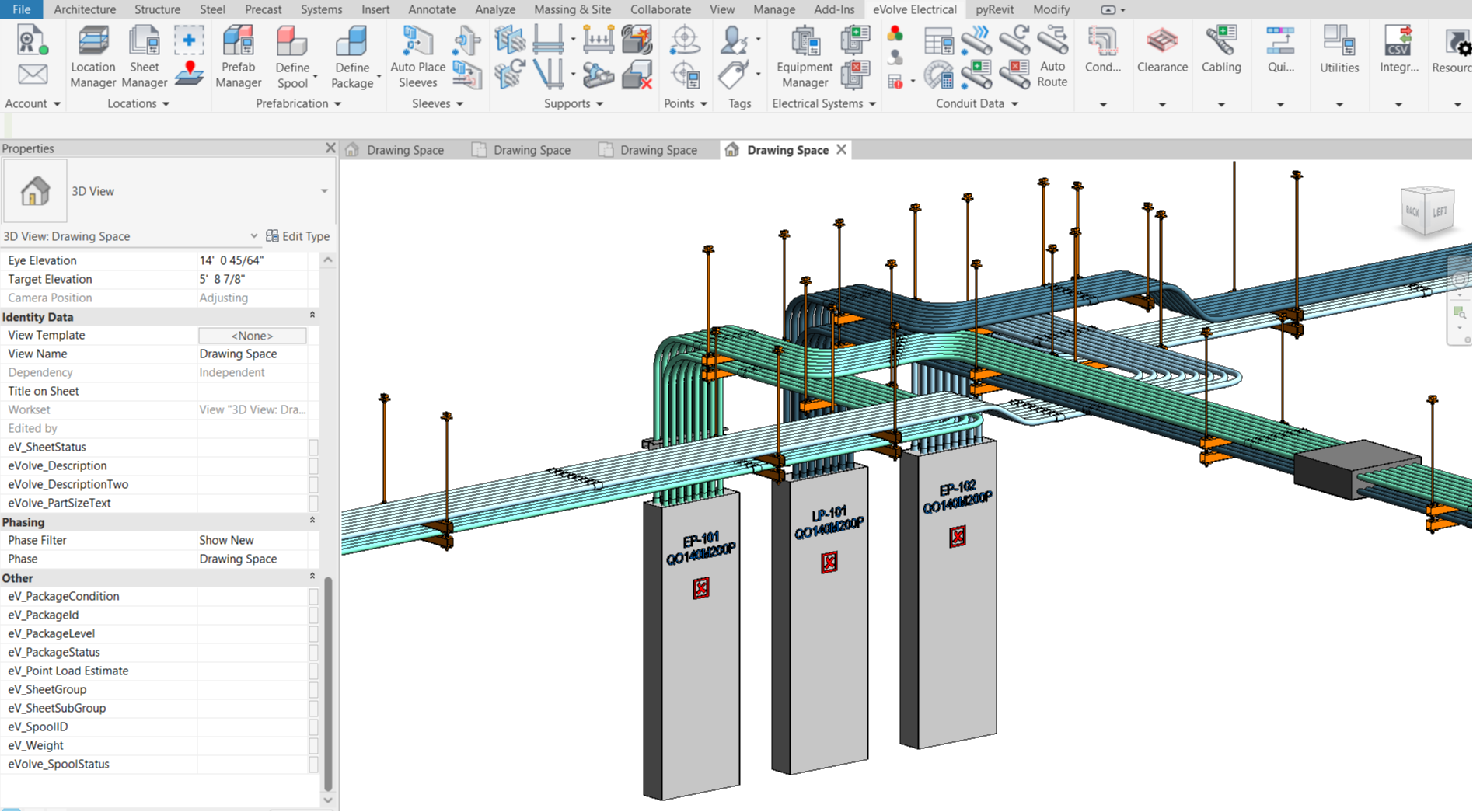Run Auto Place Sleeves
1473x812 pixels.
[417, 57]
